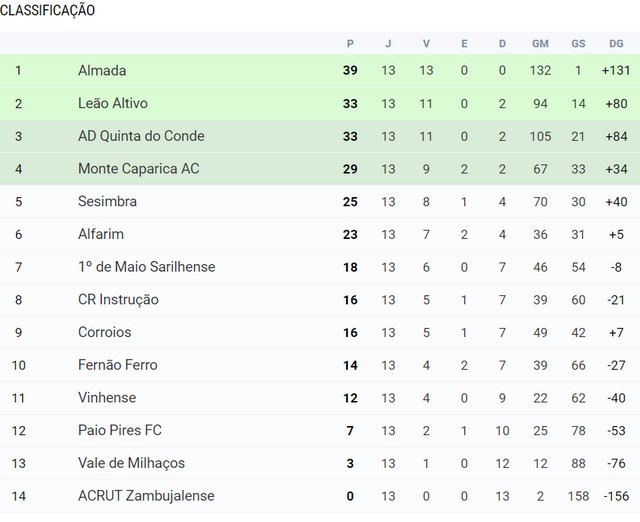
Task: Click the Paio Pires FC team name
Action: [x=120, y=430]
